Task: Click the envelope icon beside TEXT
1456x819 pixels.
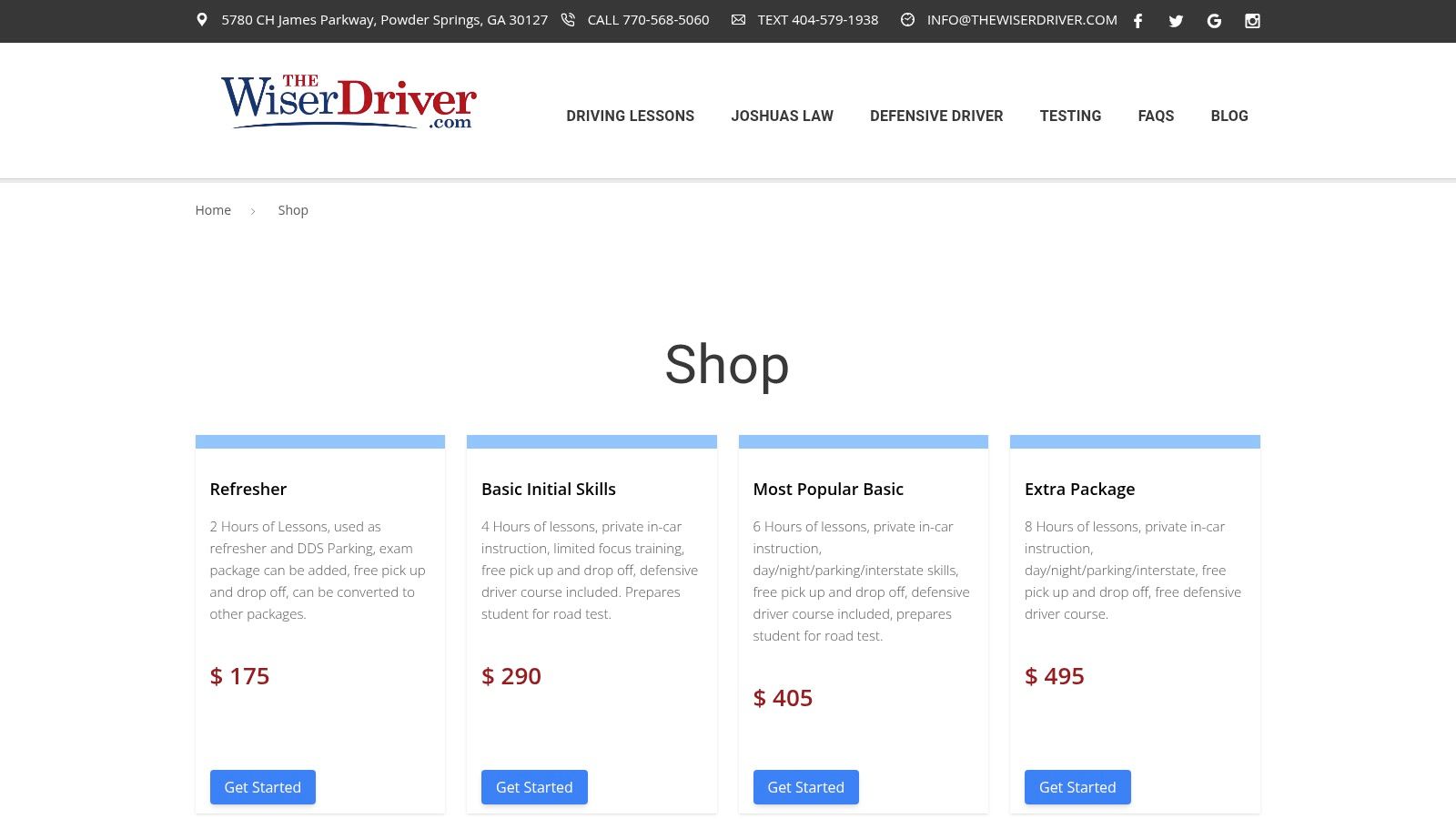Action: pyautogui.click(x=738, y=20)
